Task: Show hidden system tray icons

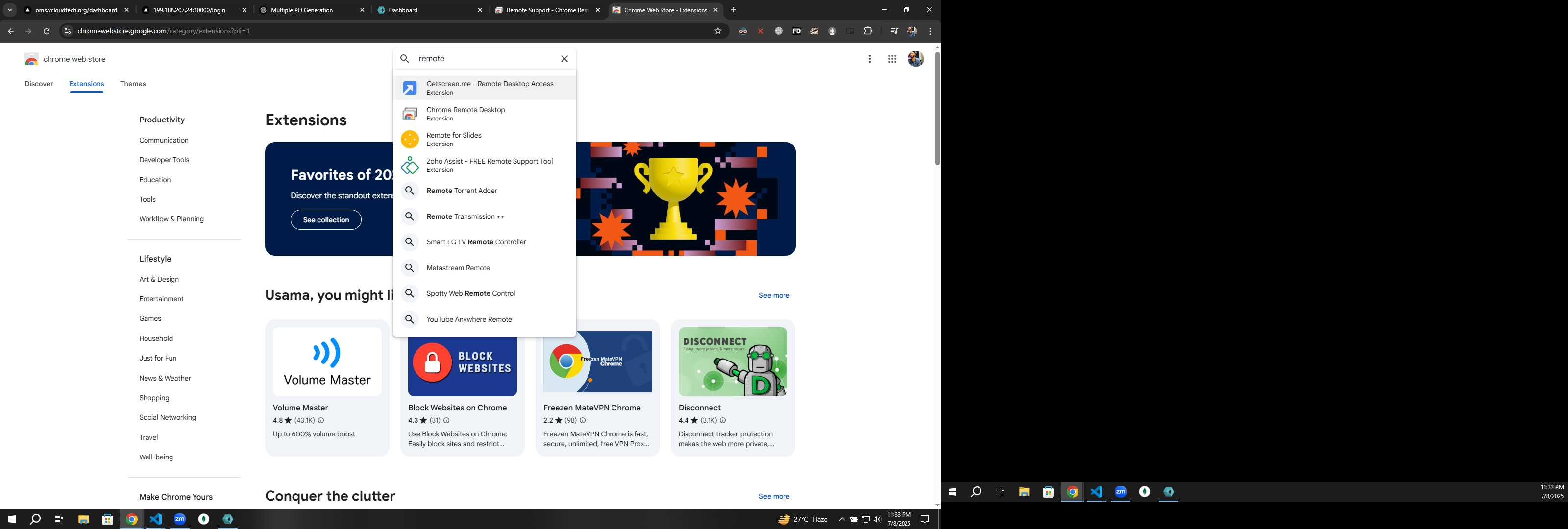Action: coord(842,519)
